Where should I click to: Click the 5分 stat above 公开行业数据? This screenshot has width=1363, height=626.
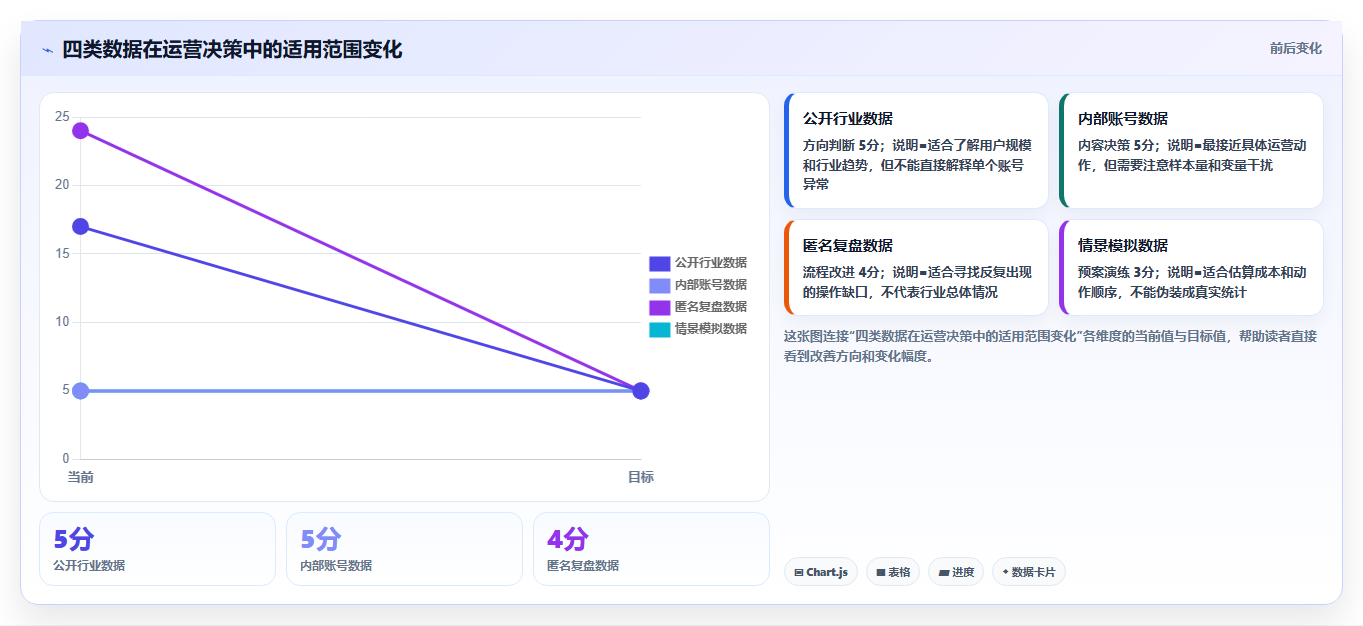point(74,539)
